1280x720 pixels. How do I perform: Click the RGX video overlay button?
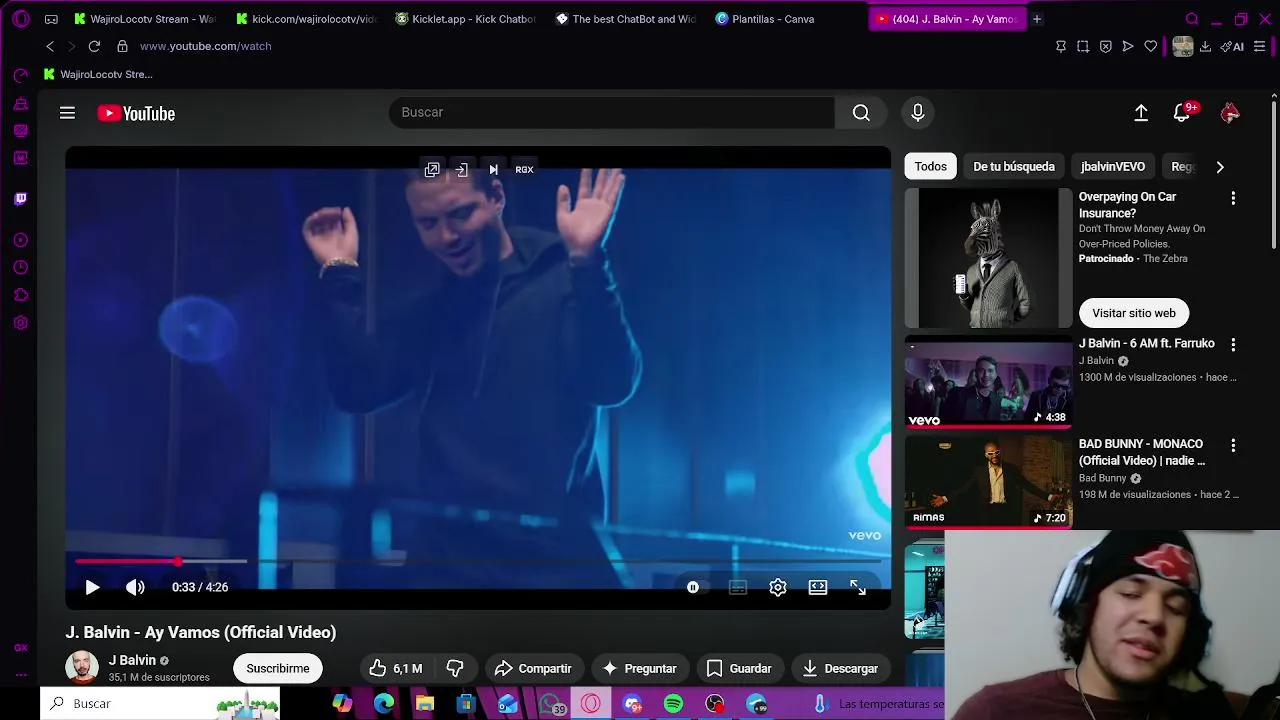pos(524,170)
